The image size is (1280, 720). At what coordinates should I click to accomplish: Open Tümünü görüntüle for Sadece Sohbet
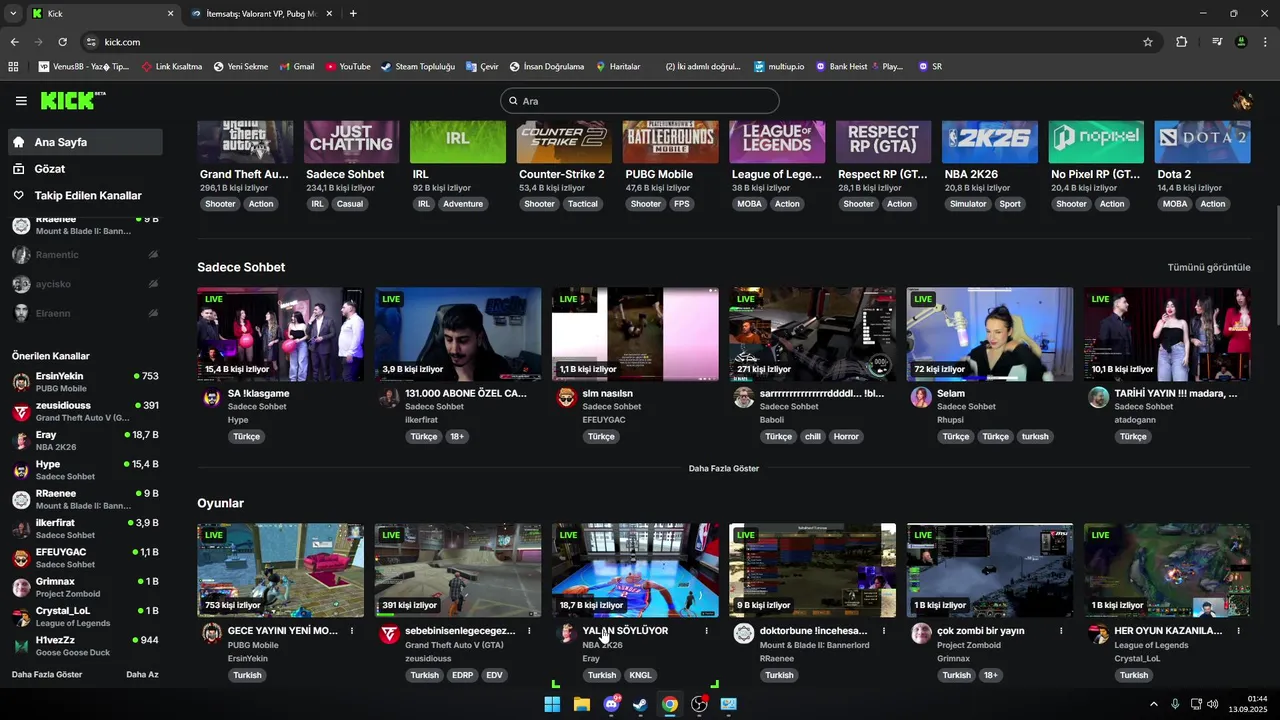1209,268
